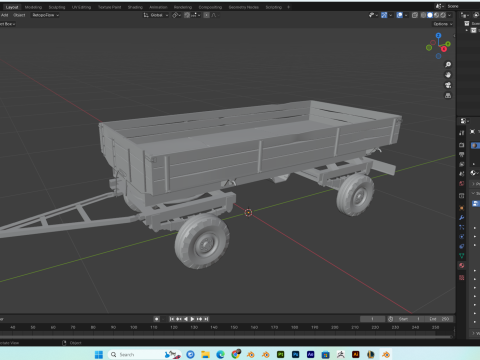This screenshot has height=360, width=480.
Task: Toggle proportional editing in header
Action: pos(207,15)
